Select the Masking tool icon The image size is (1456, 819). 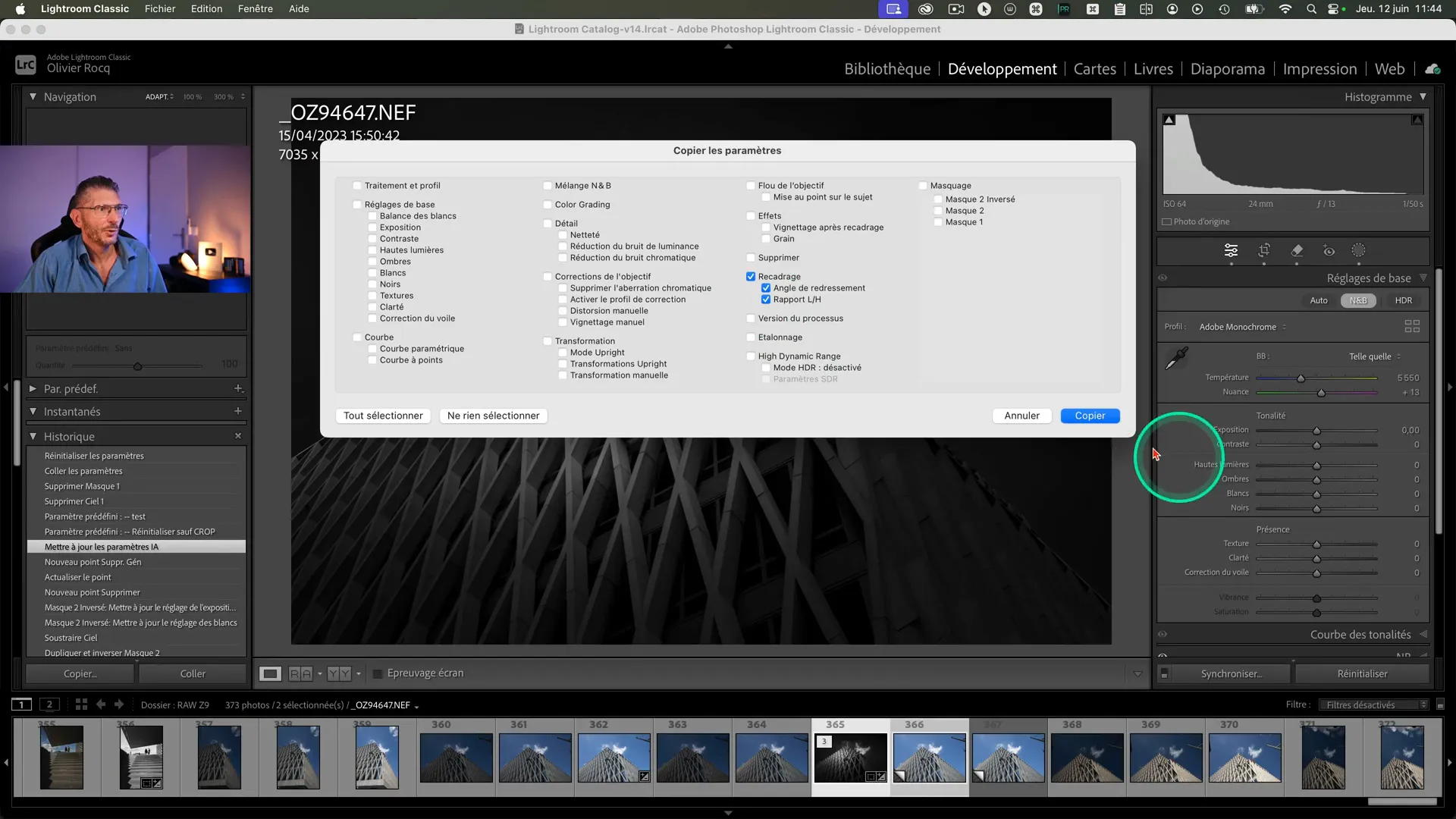pyautogui.click(x=1358, y=250)
